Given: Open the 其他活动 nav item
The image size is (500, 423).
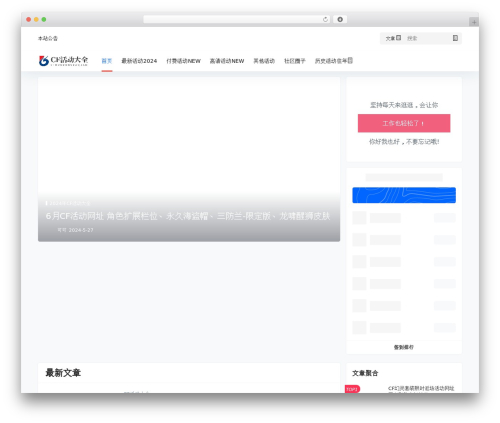Looking at the screenshot, I should [x=264, y=61].
